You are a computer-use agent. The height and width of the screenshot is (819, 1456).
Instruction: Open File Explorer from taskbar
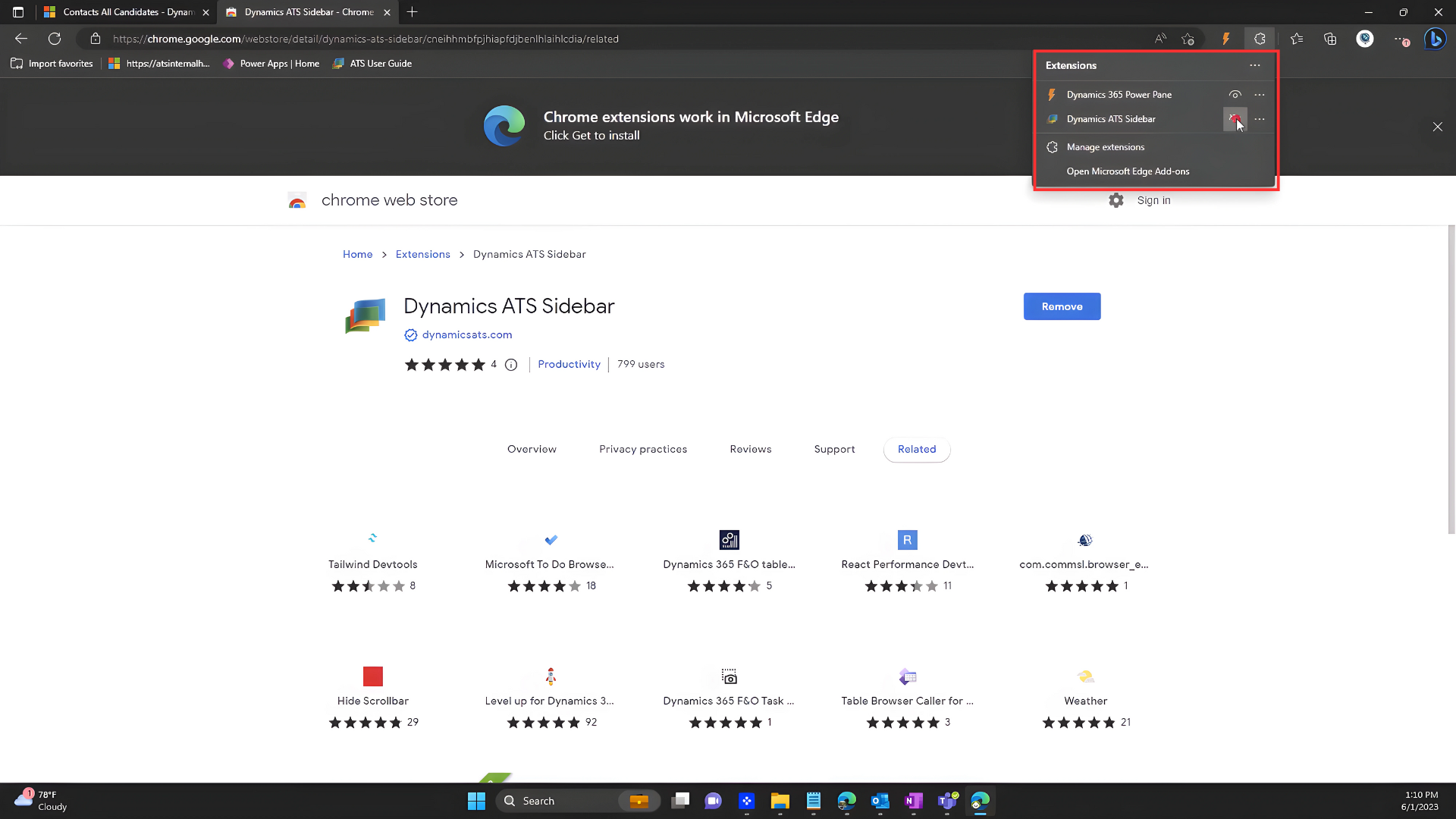pos(780,801)
